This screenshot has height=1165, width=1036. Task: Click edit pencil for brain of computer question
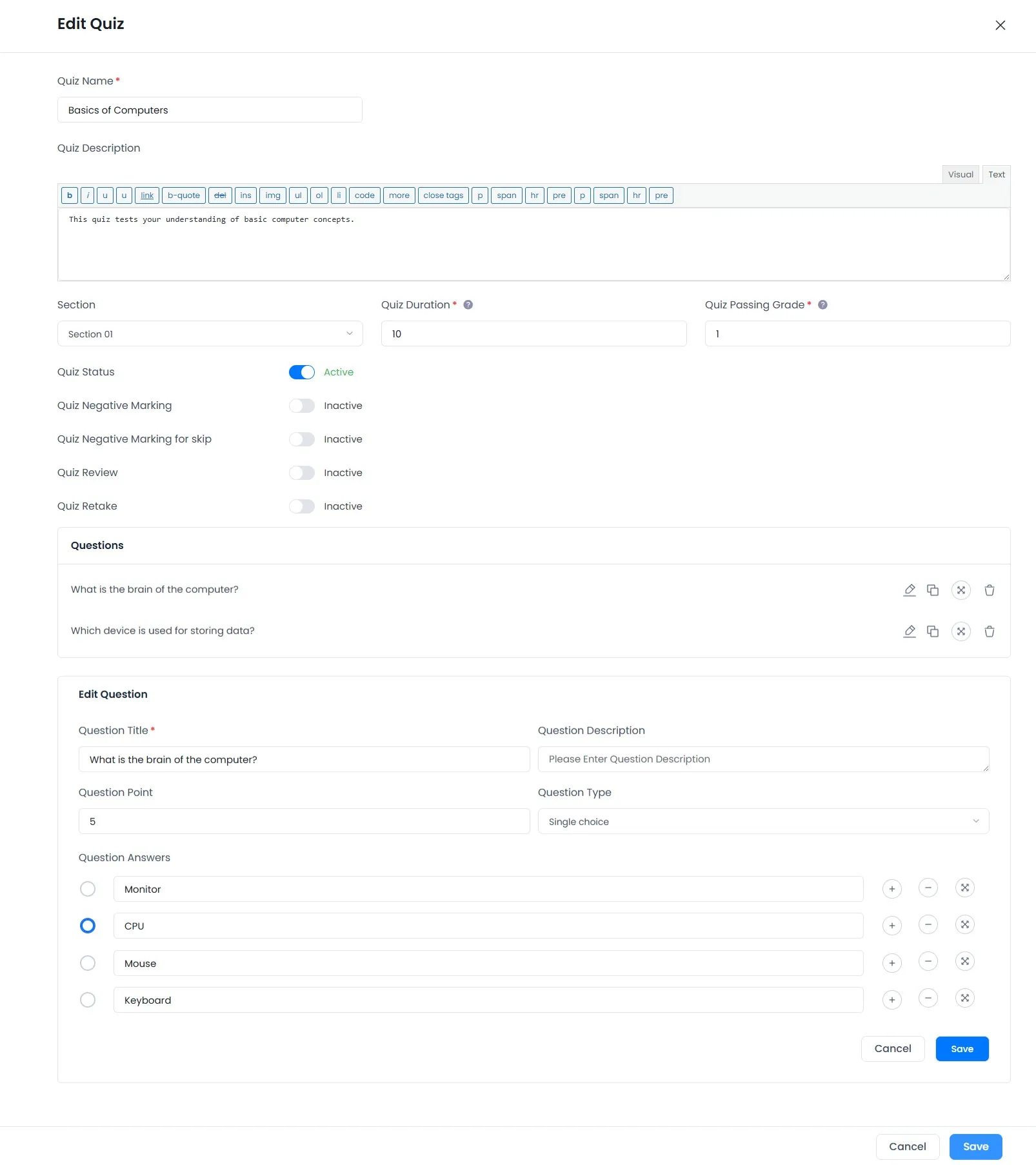[x=910, y=590]
